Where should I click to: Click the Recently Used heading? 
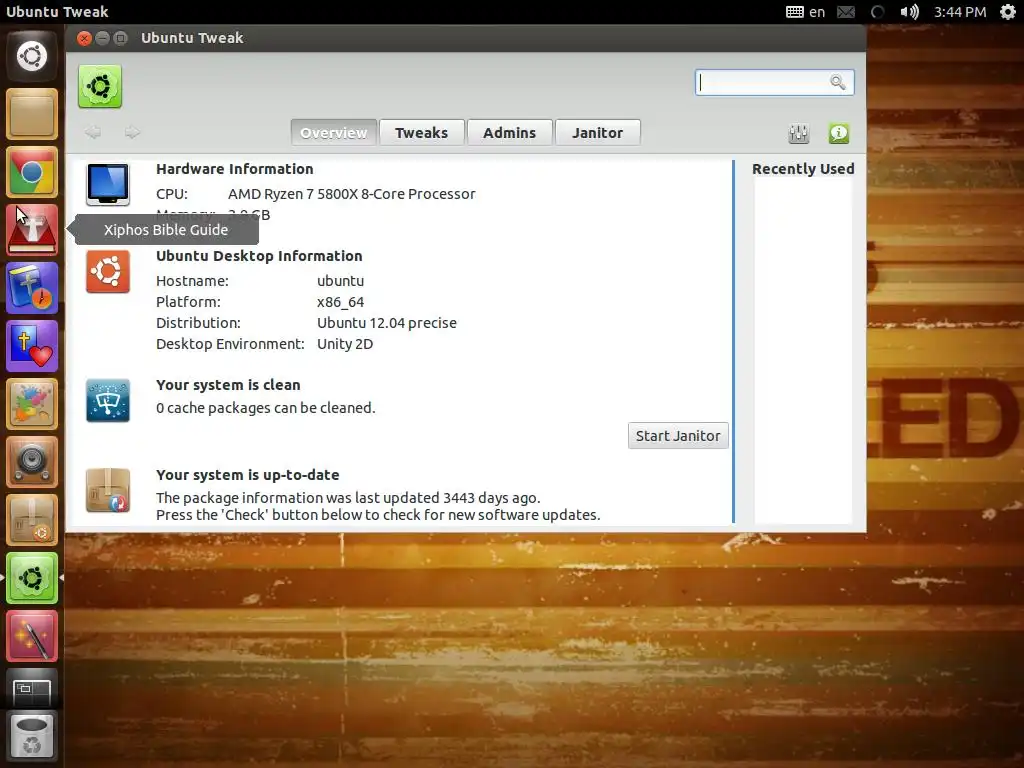(803, 168)
